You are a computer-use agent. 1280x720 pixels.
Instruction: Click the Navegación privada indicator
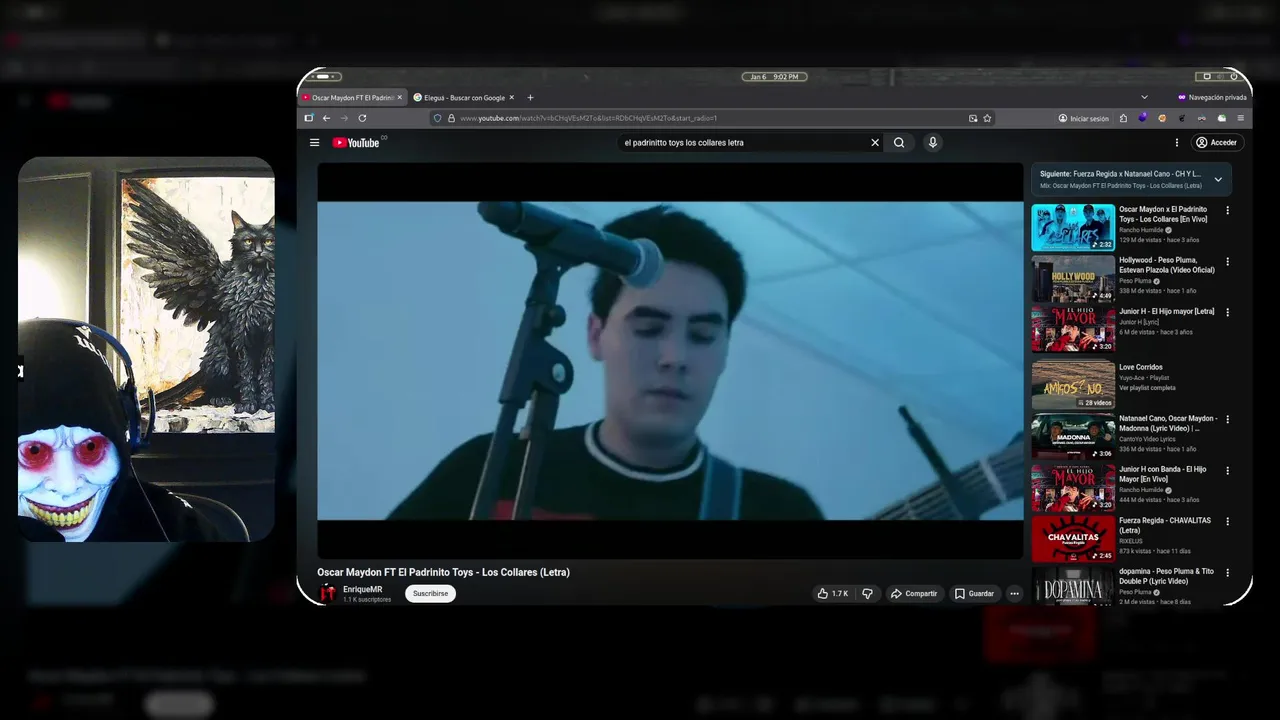tap(1212, 97)
